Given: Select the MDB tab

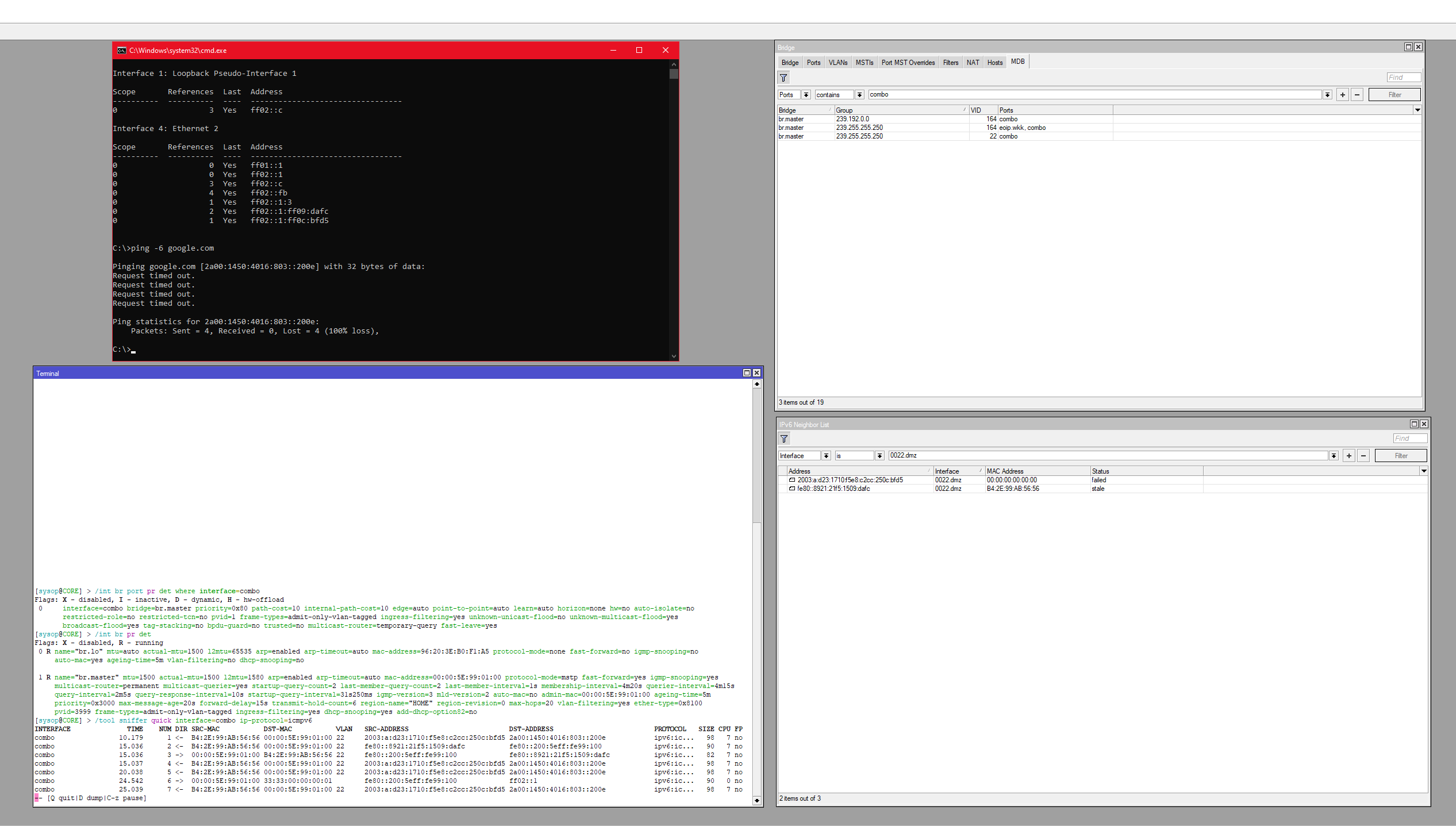Looking at the screenshot, I should (x=1017, y=62).
